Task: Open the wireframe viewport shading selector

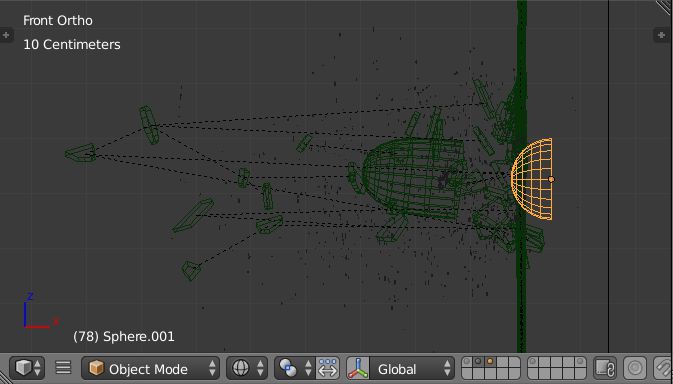Action: pos(247,368)
